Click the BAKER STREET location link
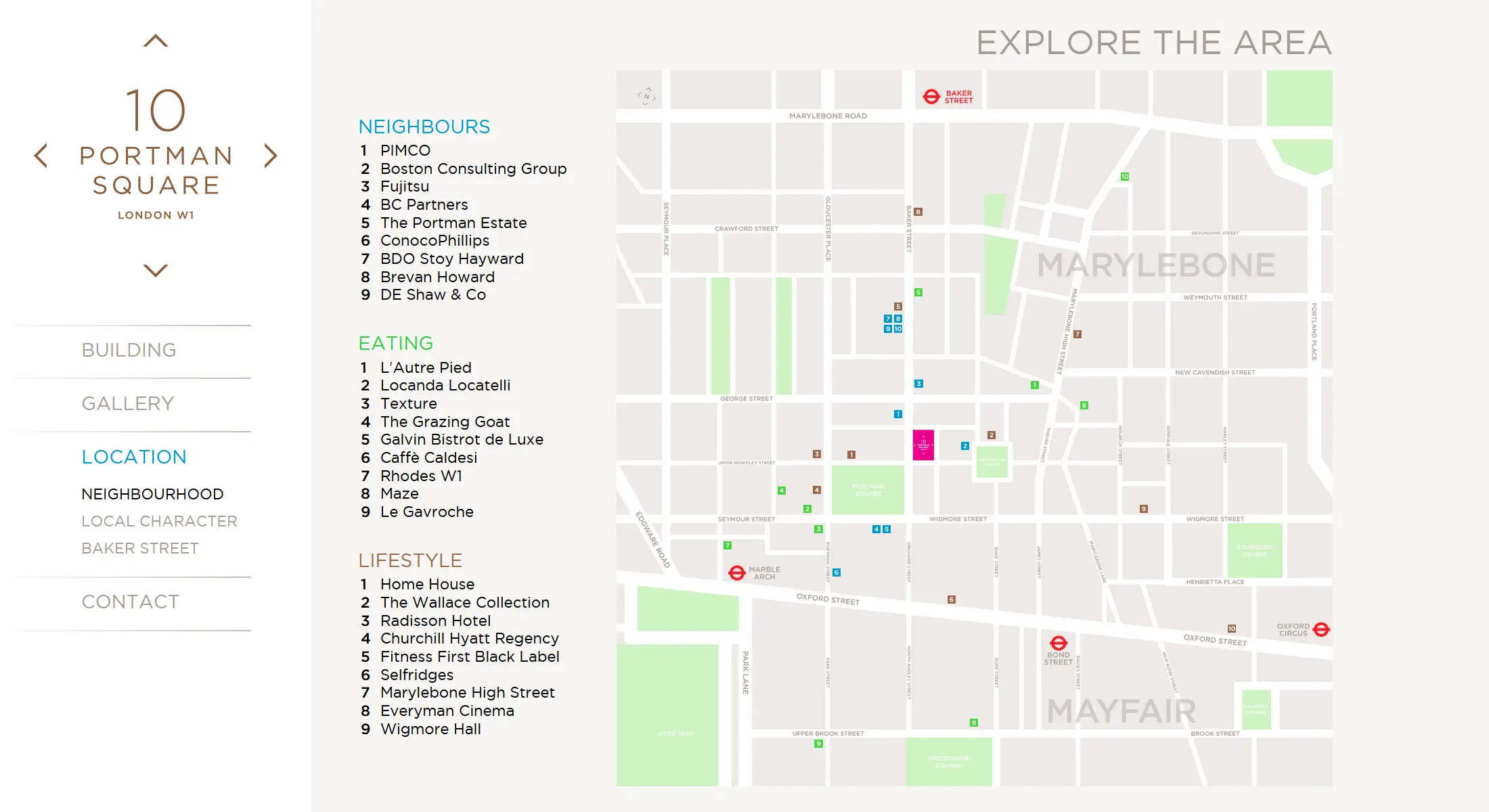The image size is (1489, 812). [140, 548]
